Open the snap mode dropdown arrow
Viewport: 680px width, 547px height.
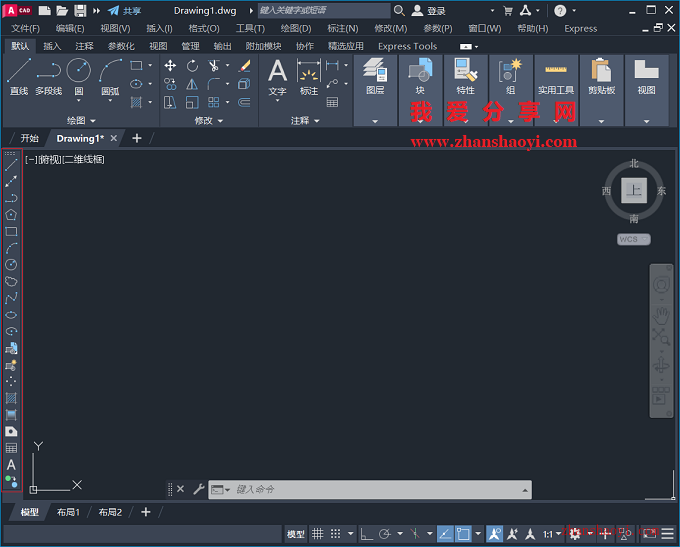(350, 534)
